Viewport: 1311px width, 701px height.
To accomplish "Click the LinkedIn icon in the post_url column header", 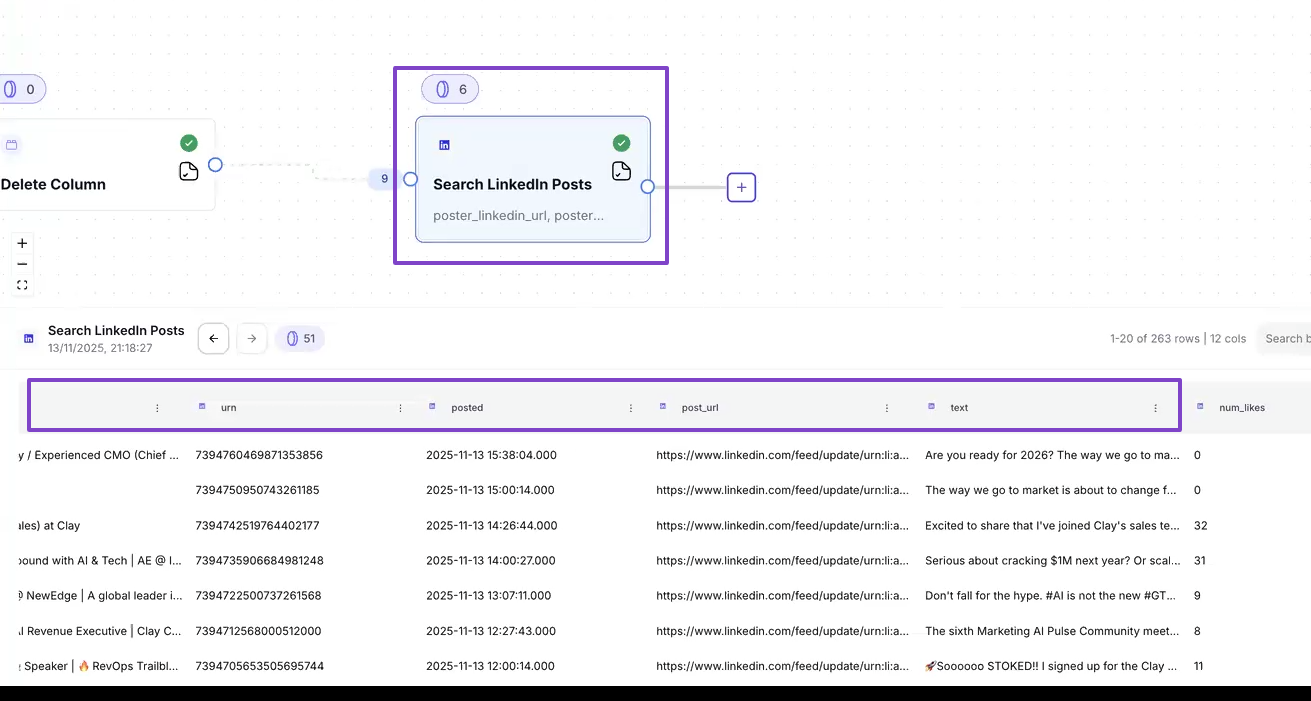I will coord(662,407).
